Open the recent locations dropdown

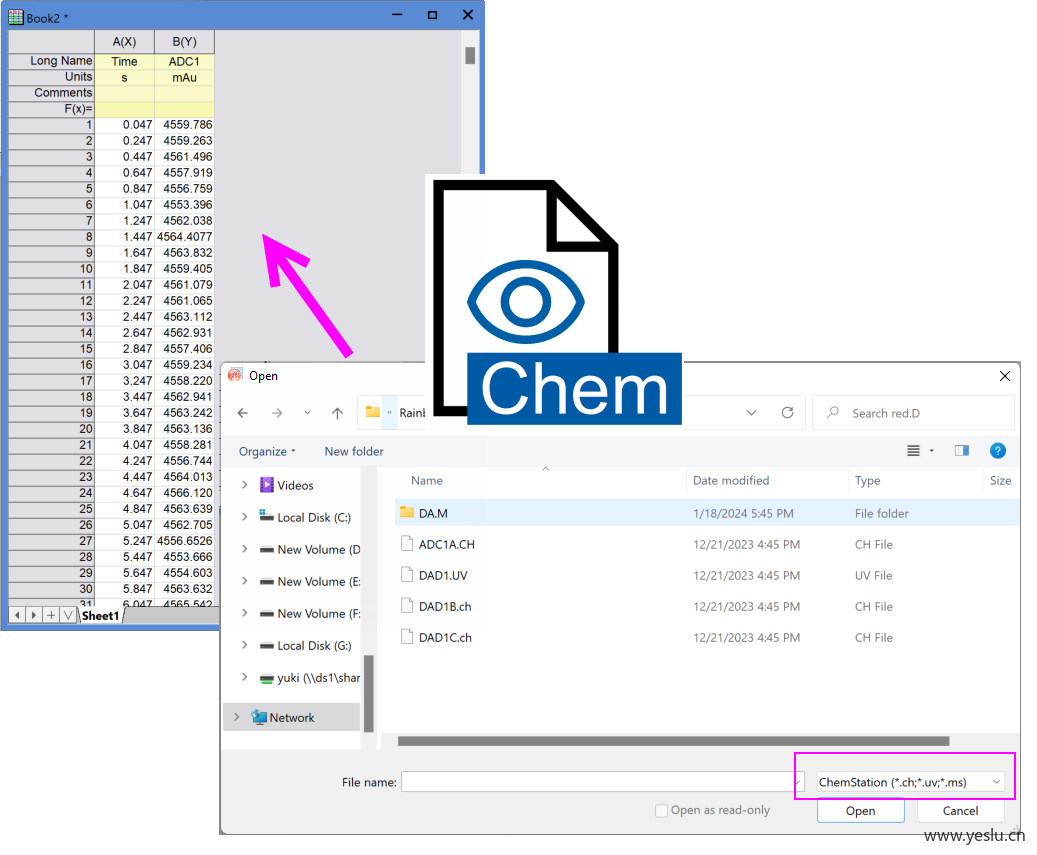click(307, 413)
